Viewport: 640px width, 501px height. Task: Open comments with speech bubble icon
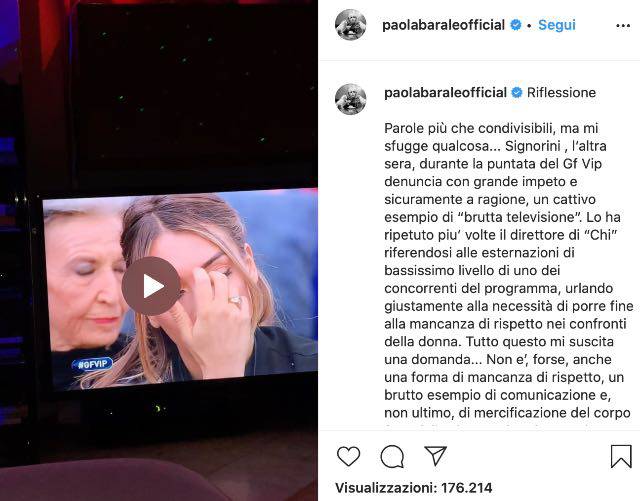(392, 456)
